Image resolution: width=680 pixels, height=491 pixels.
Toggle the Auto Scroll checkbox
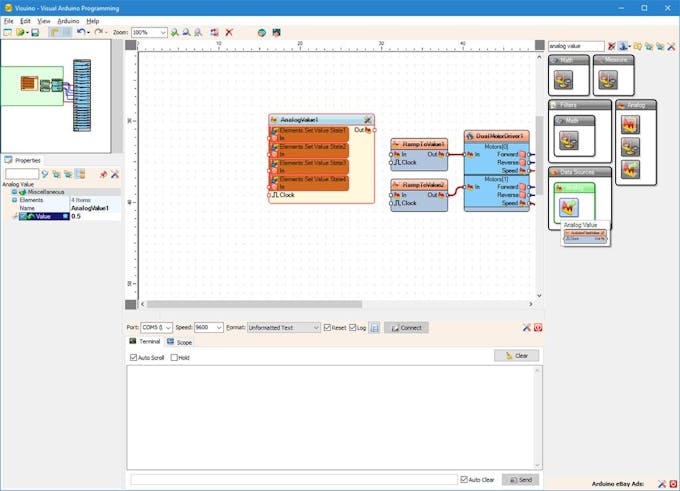pyautogui.click(x=134, y=357)
